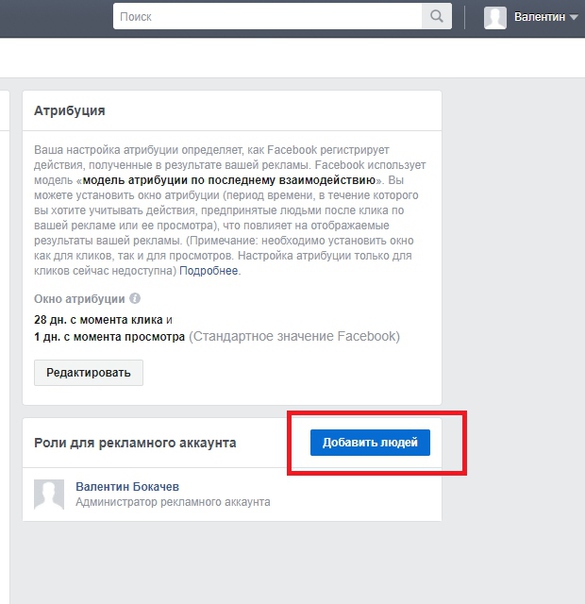585x604 pixels.
Task: Click the 1 дн. с момента просмотра value
Action: coord(109,337)
